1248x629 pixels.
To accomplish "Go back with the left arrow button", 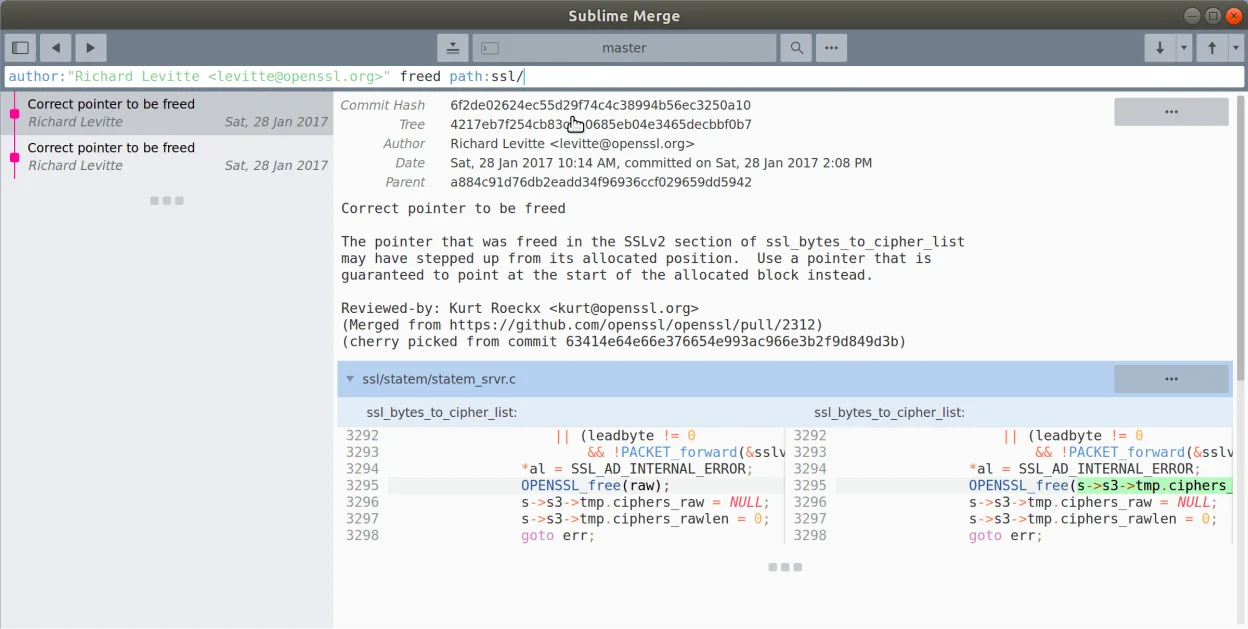I will click(55, 47).
